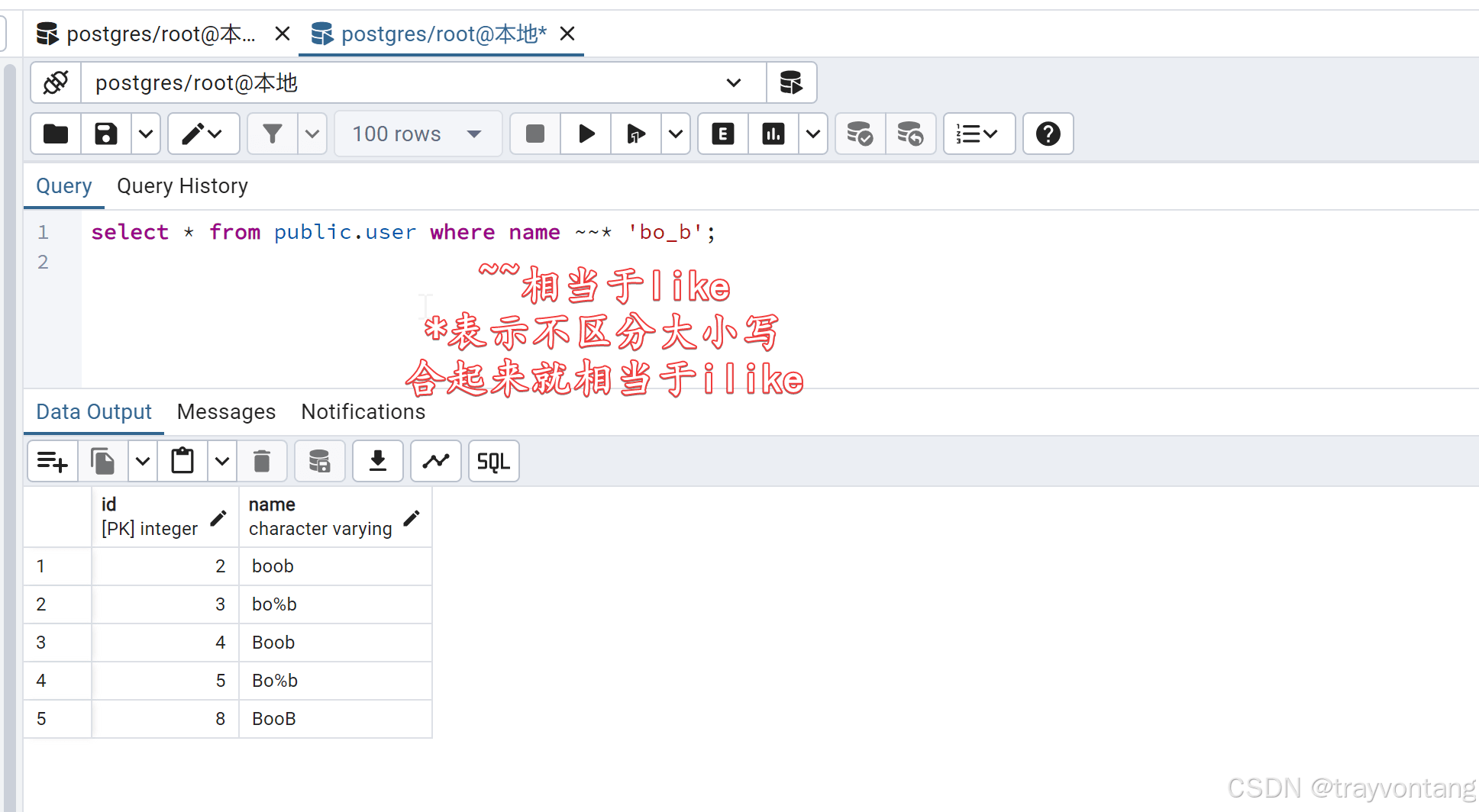The width and height of the screenshot is (1479, 812).
Task: Expand the paste options arrow
Action: point(221,461)
